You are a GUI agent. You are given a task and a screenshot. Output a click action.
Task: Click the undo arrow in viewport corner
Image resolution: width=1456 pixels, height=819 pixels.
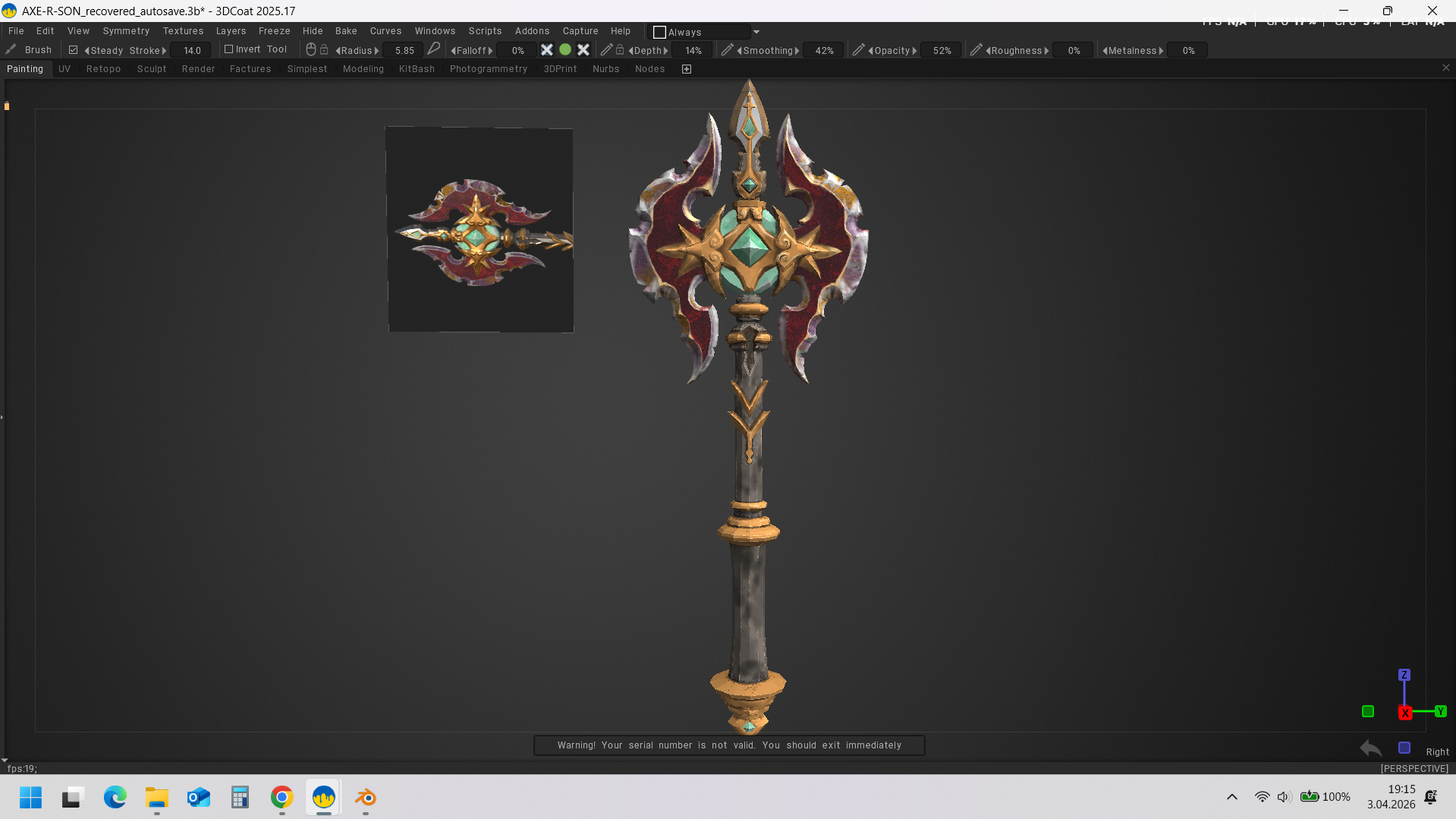click(1370, 748)
